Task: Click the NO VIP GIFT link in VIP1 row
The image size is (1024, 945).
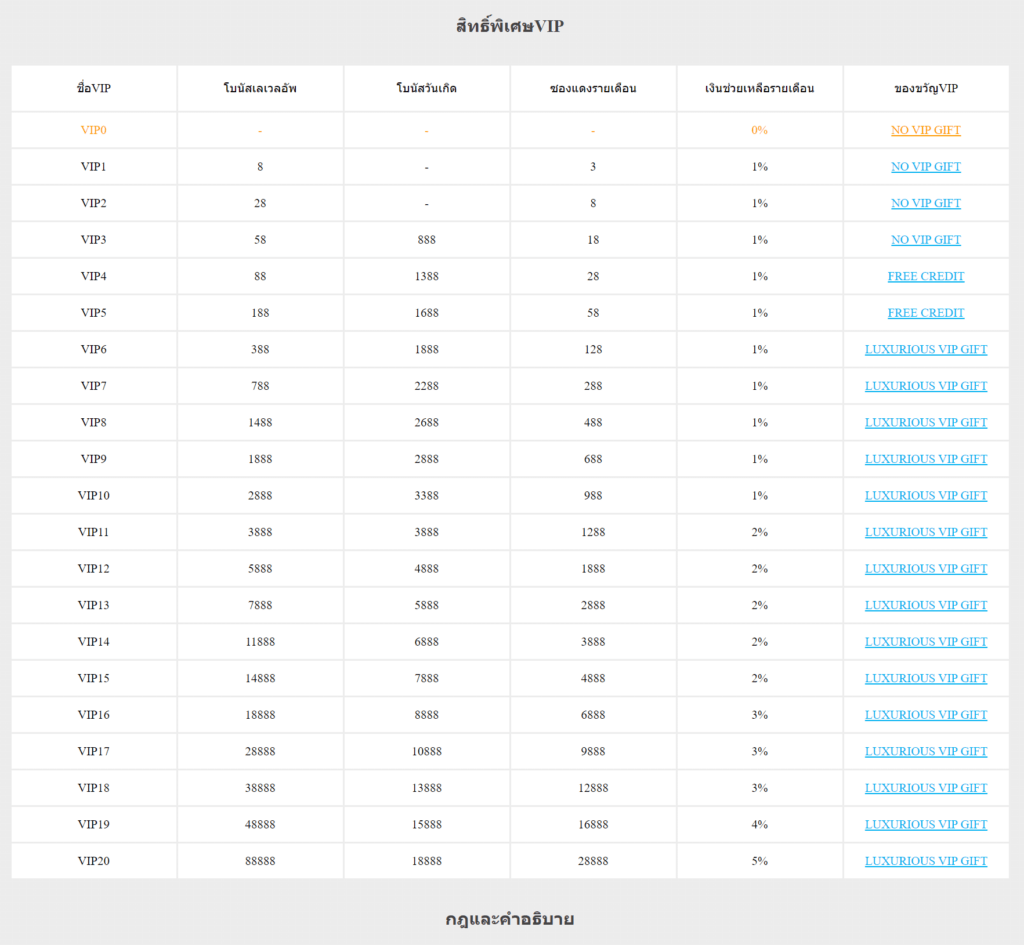Action: (925, 167)
